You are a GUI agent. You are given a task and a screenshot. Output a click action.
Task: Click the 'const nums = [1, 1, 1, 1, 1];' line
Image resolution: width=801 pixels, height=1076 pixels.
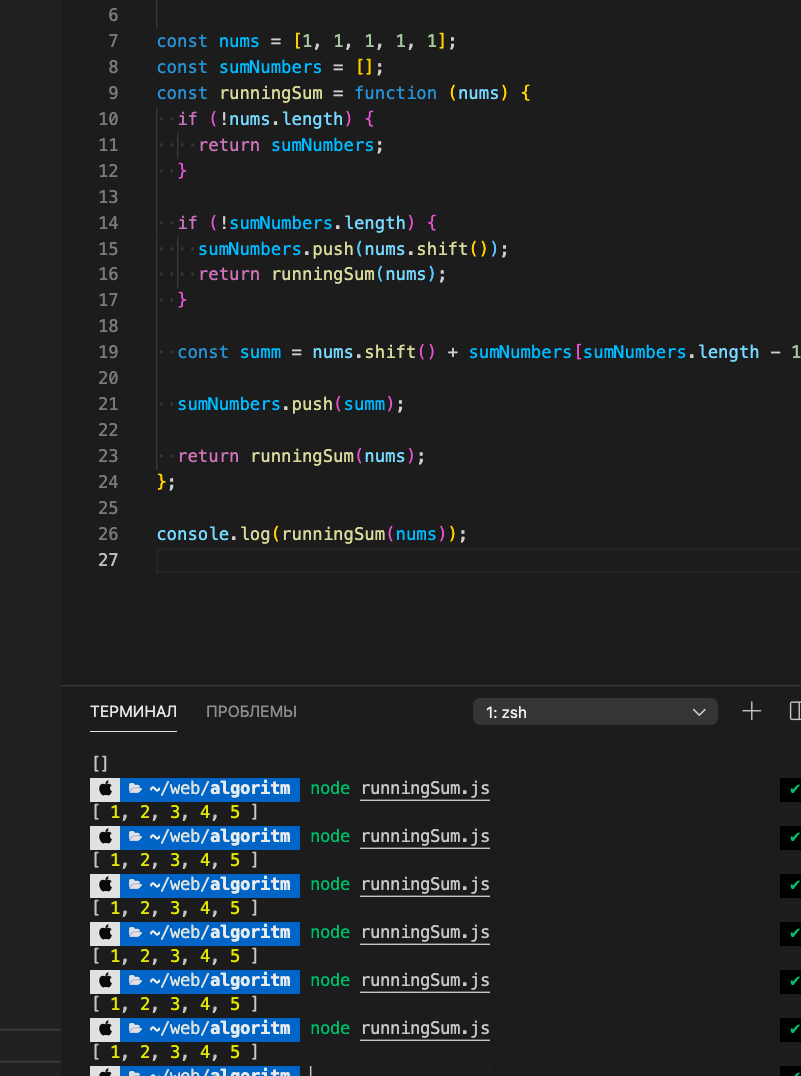tap(306, 41)
